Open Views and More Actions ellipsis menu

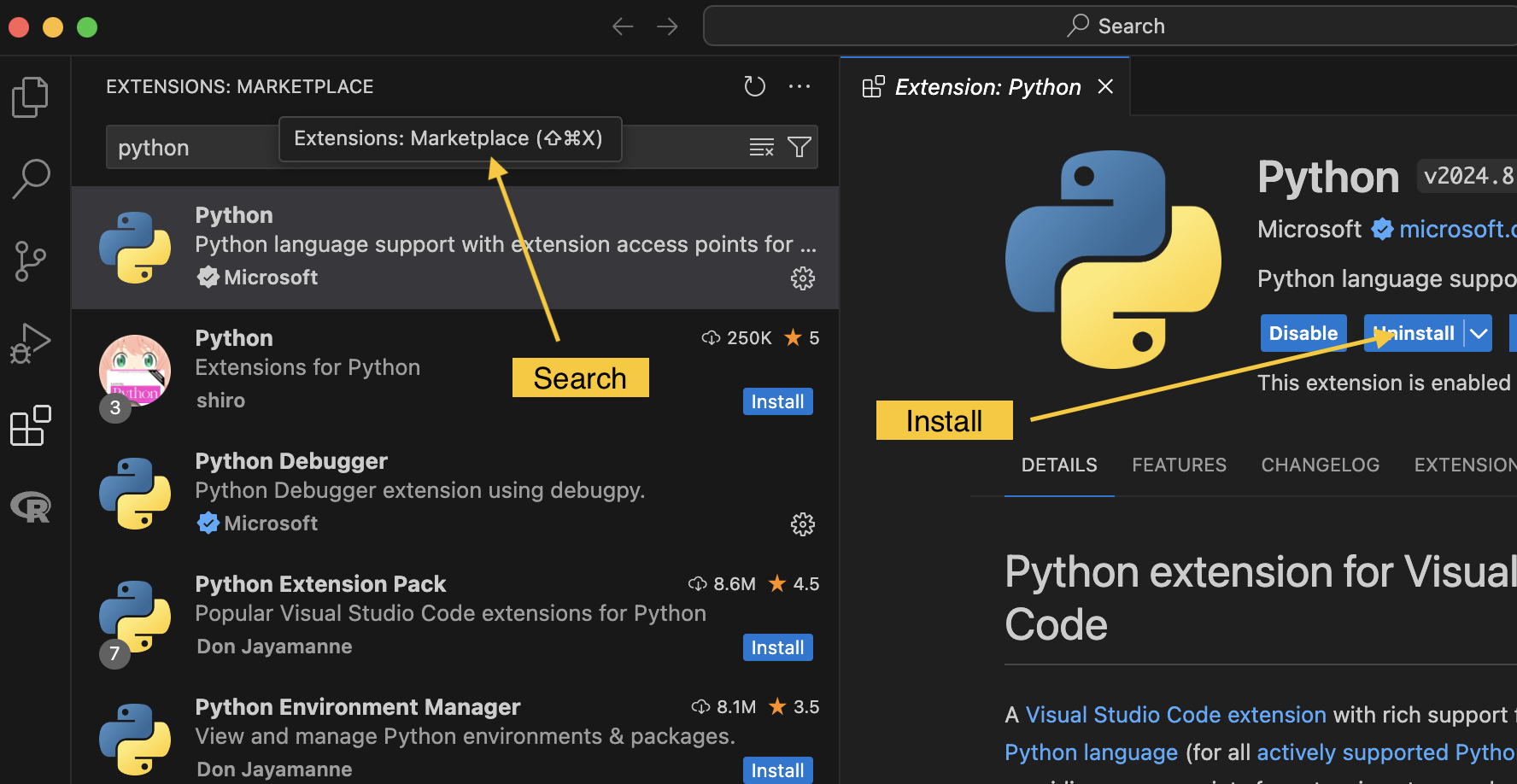[799, 86]
